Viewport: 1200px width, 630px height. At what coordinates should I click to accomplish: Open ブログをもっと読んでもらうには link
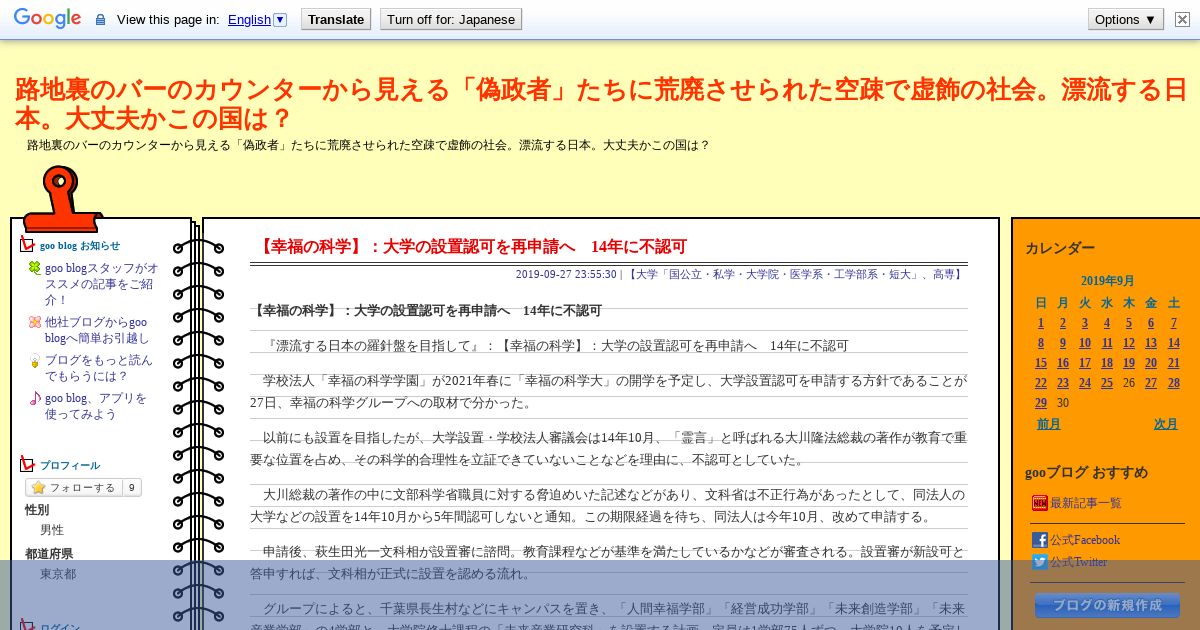(x=98, y=368)
